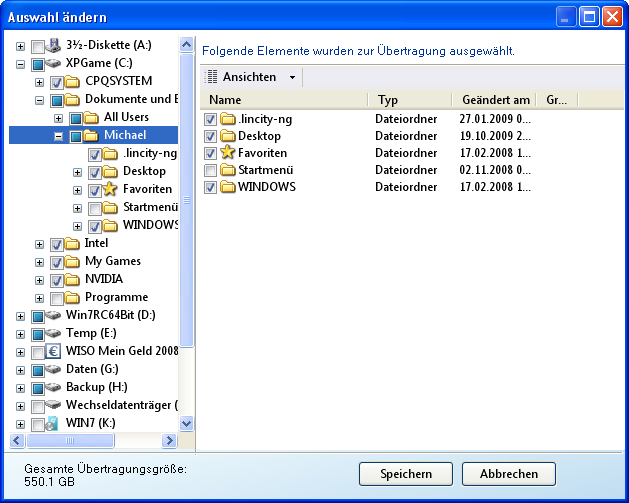Select the Temp (E:) tree item label
Viewport: 629px width, 503px height.
click(x=91, y=333)
